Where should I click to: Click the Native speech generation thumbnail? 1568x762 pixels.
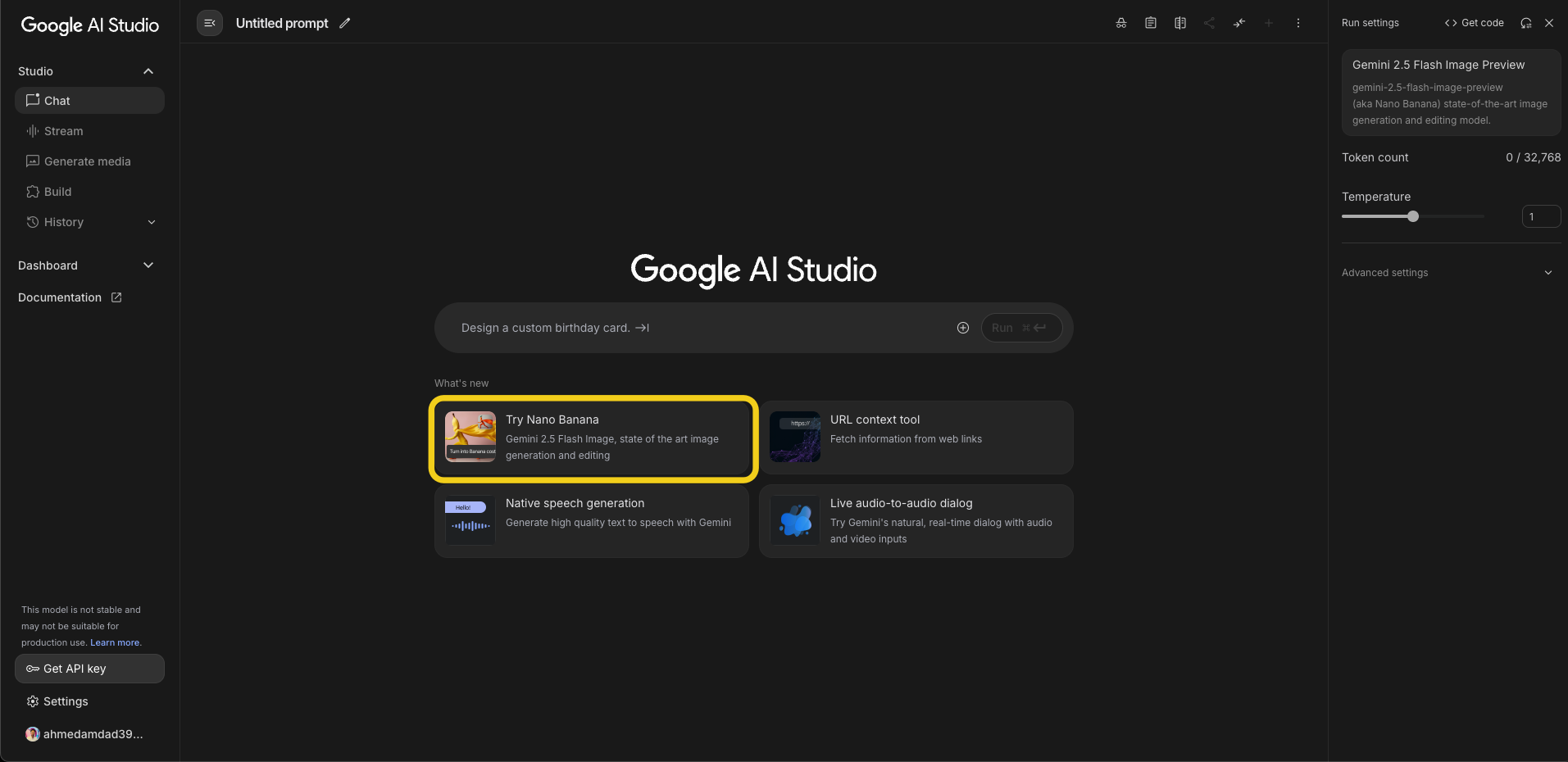470,520
